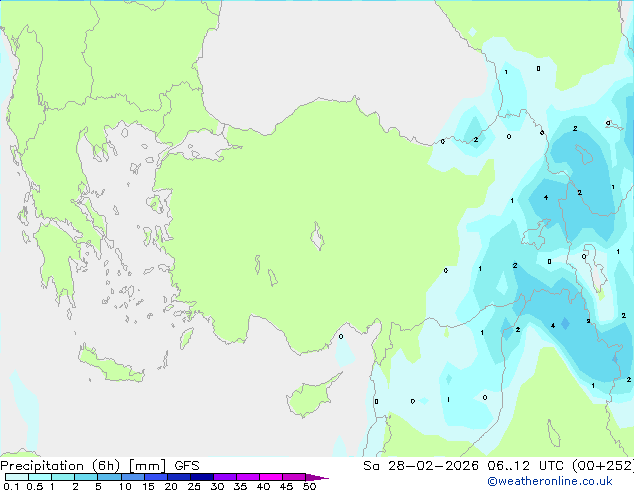This screenshot has width=634, height=490.
Task: Select the 'Sa 28-02-2026 06..12 UTC' date text
Action: tap(466, 466)
